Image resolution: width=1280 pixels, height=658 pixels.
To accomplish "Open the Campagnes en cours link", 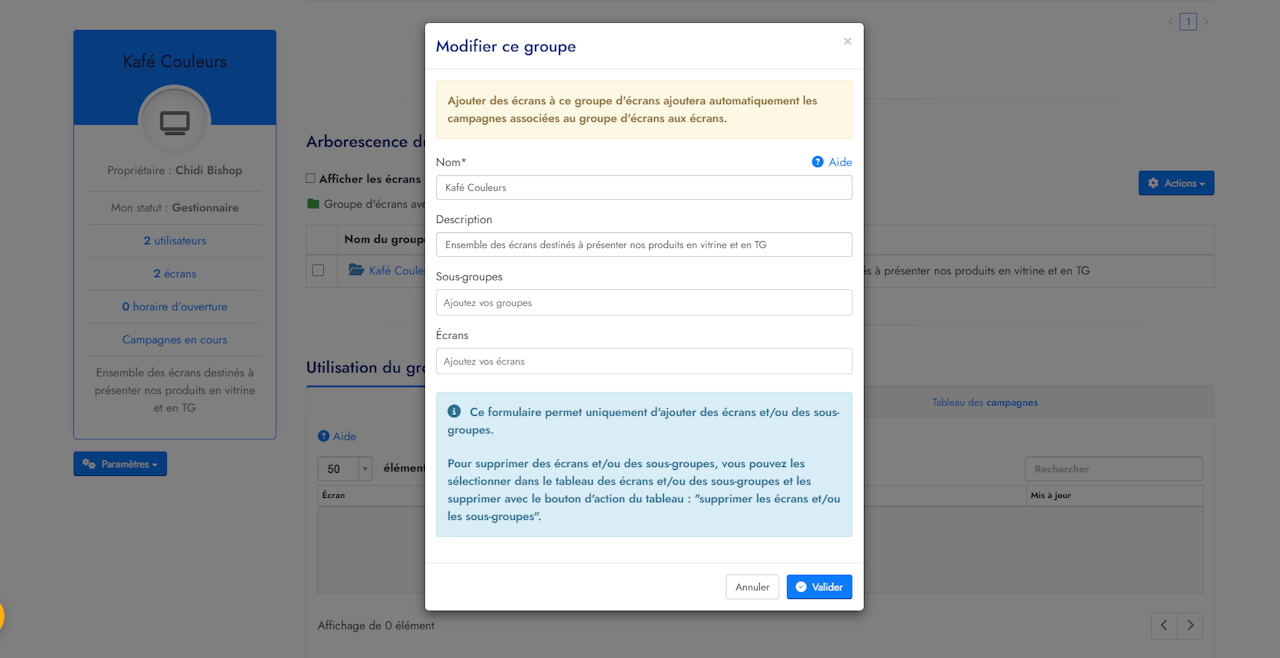I will click(x=175, y=340).
